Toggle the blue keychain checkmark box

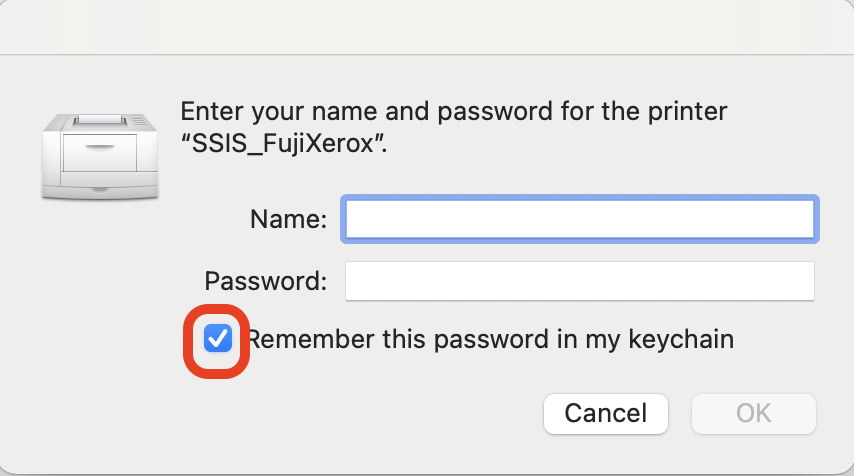point(217,340)
